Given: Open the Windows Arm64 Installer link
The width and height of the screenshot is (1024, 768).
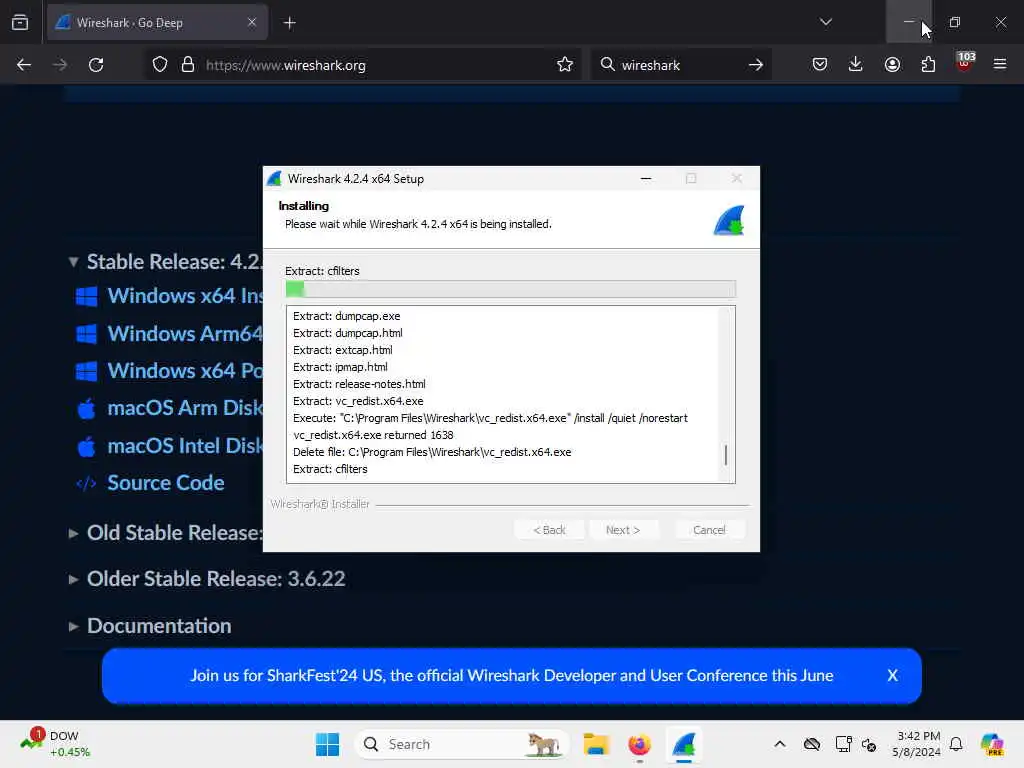Looking at the screenshot, I should click(x=185, y=334).
